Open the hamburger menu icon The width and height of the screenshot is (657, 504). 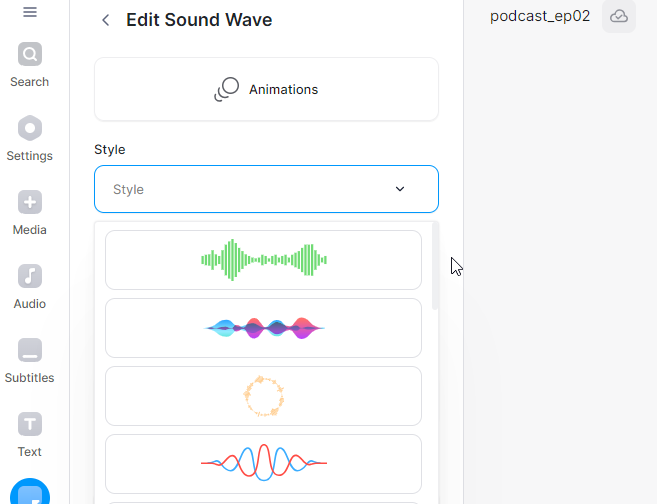click(30, 12)
